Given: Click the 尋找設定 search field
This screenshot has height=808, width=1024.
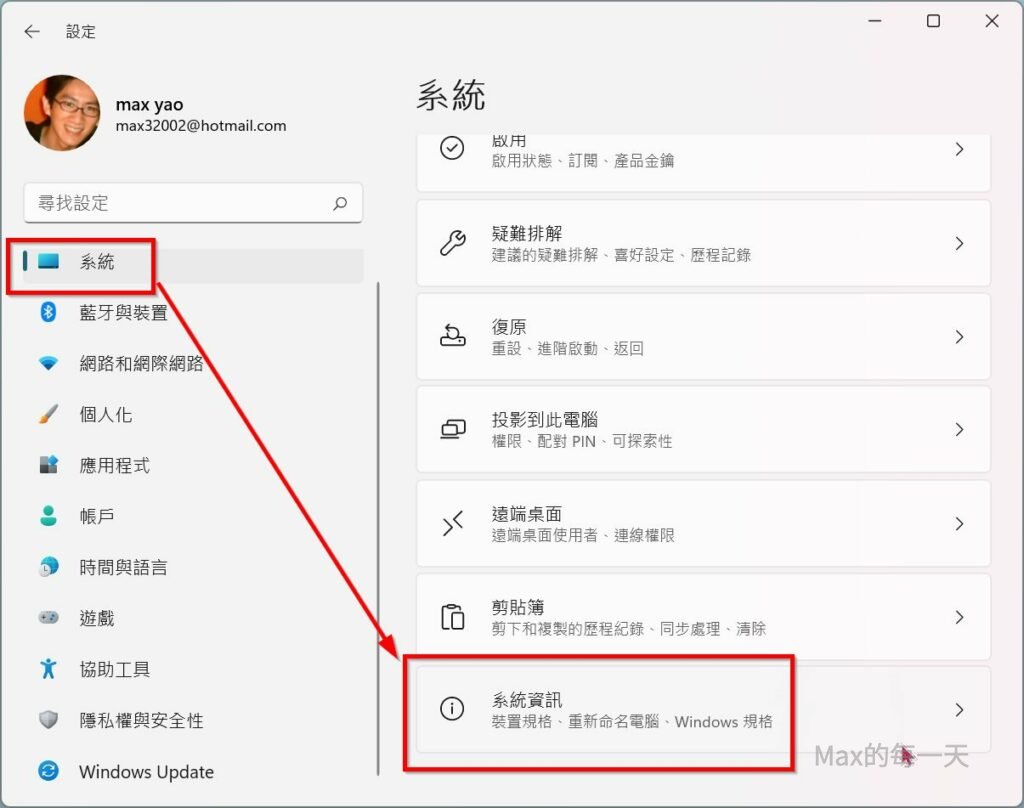Looking at the screenshot, I should pos(180,203).
